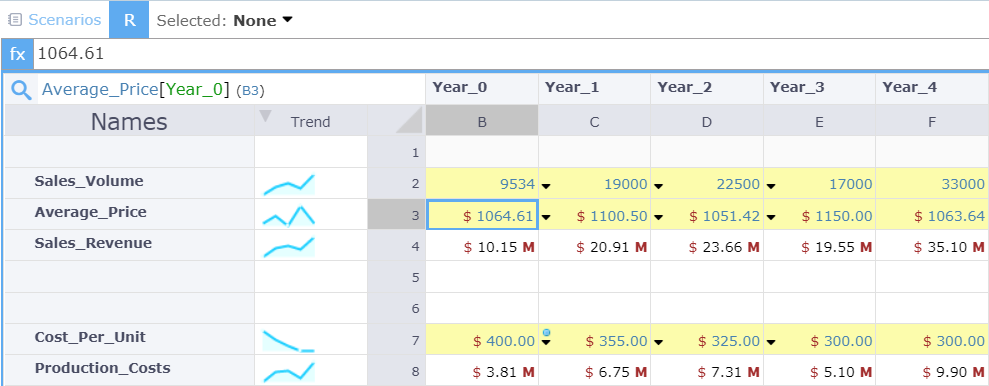Open dropdown arrow before Average_Price $ 1051.42
Image resolution: width=989 pixels, height=386 pixels.
click(658, 217)
